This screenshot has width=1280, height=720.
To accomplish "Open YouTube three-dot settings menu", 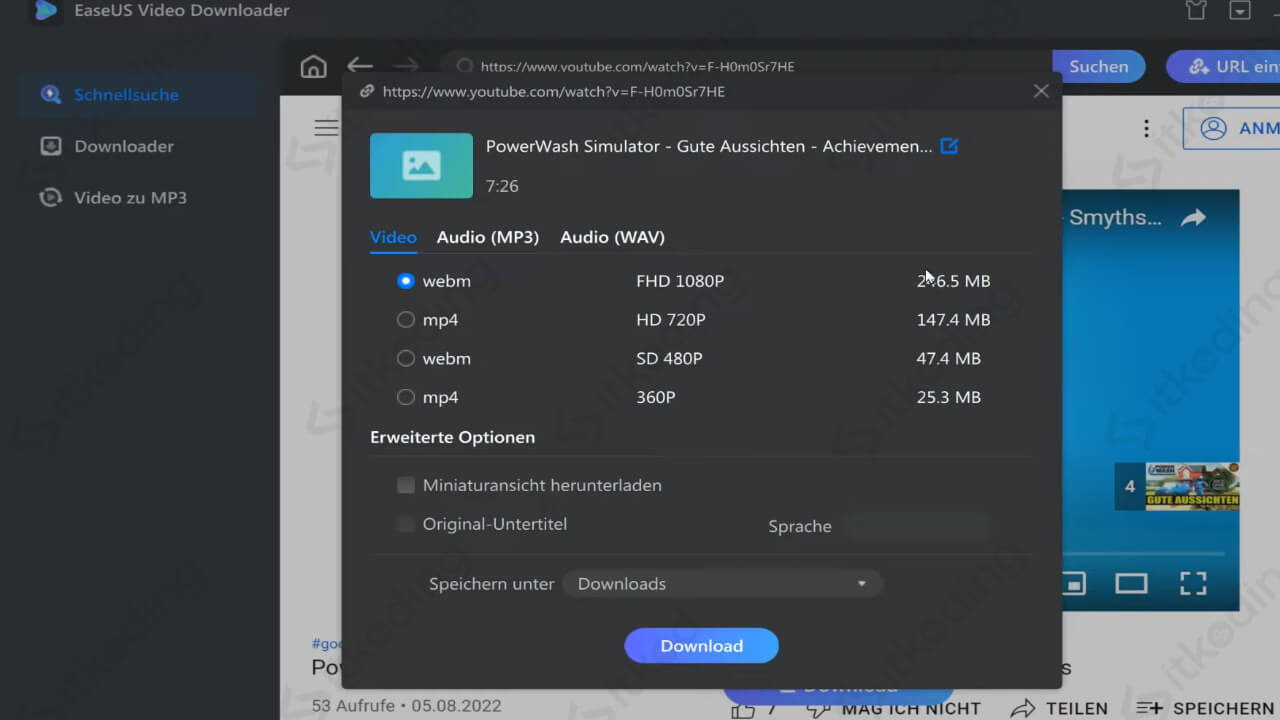I will pos(1147,129).
